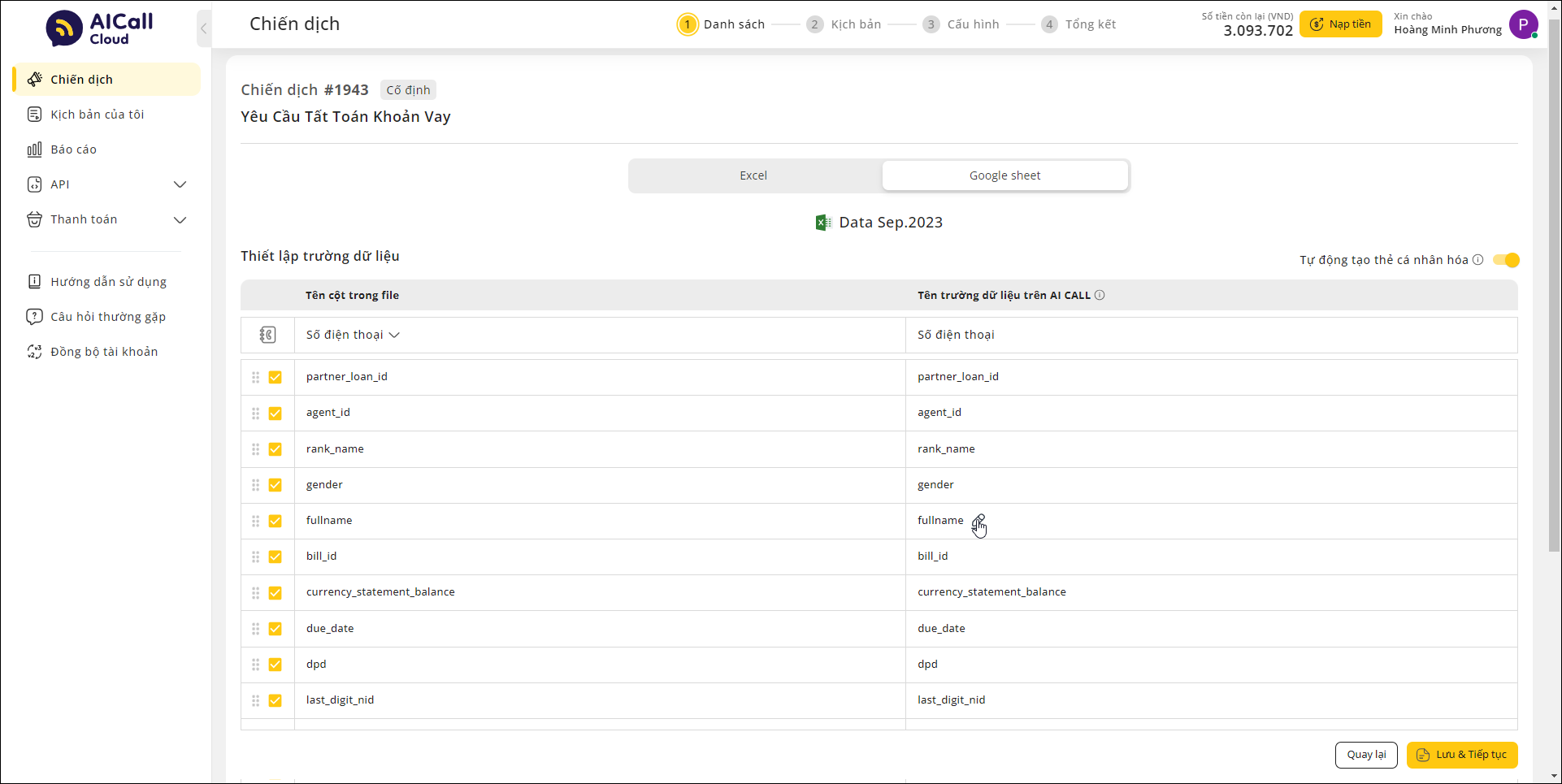Uncheck the currency_statement_balance checkbox
Image resolution: width=1562 pixels, height=784 pixels.
(275, 593)
